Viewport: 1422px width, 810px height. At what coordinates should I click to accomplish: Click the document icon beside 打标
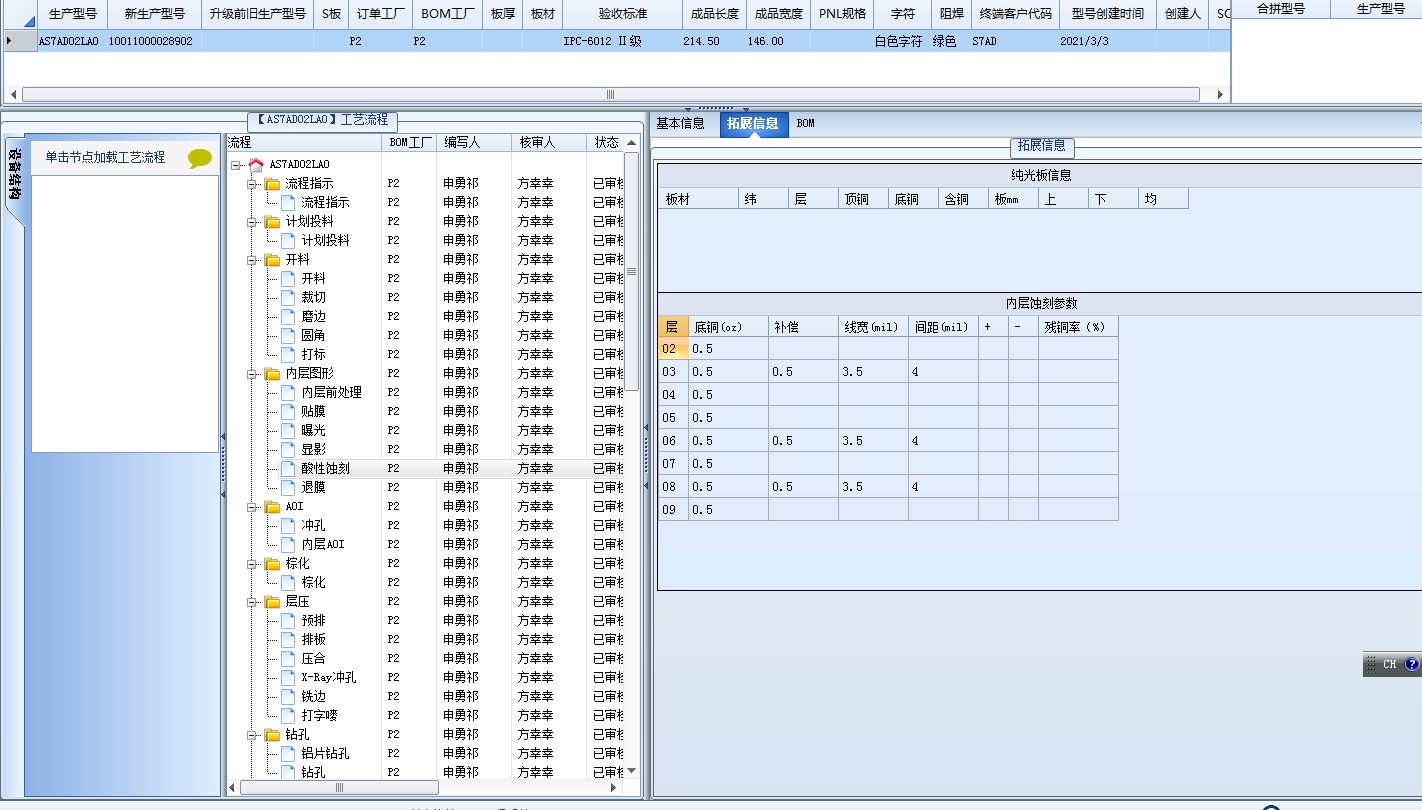click(288, 354)
